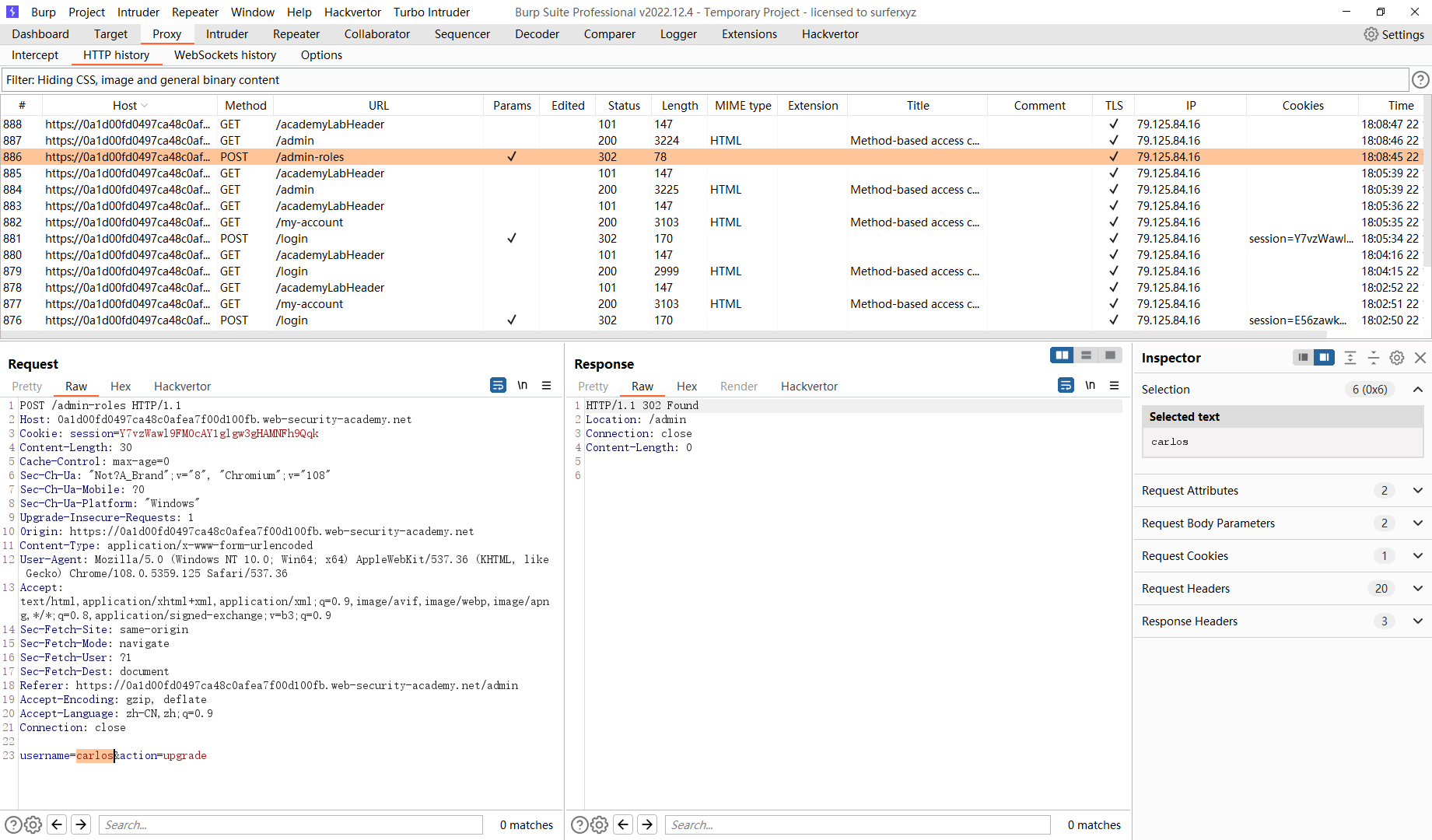The height and width of the screenshot is (840, 1432).
Task: Expand all Inspector sections icon
Action: [1350, 358]
